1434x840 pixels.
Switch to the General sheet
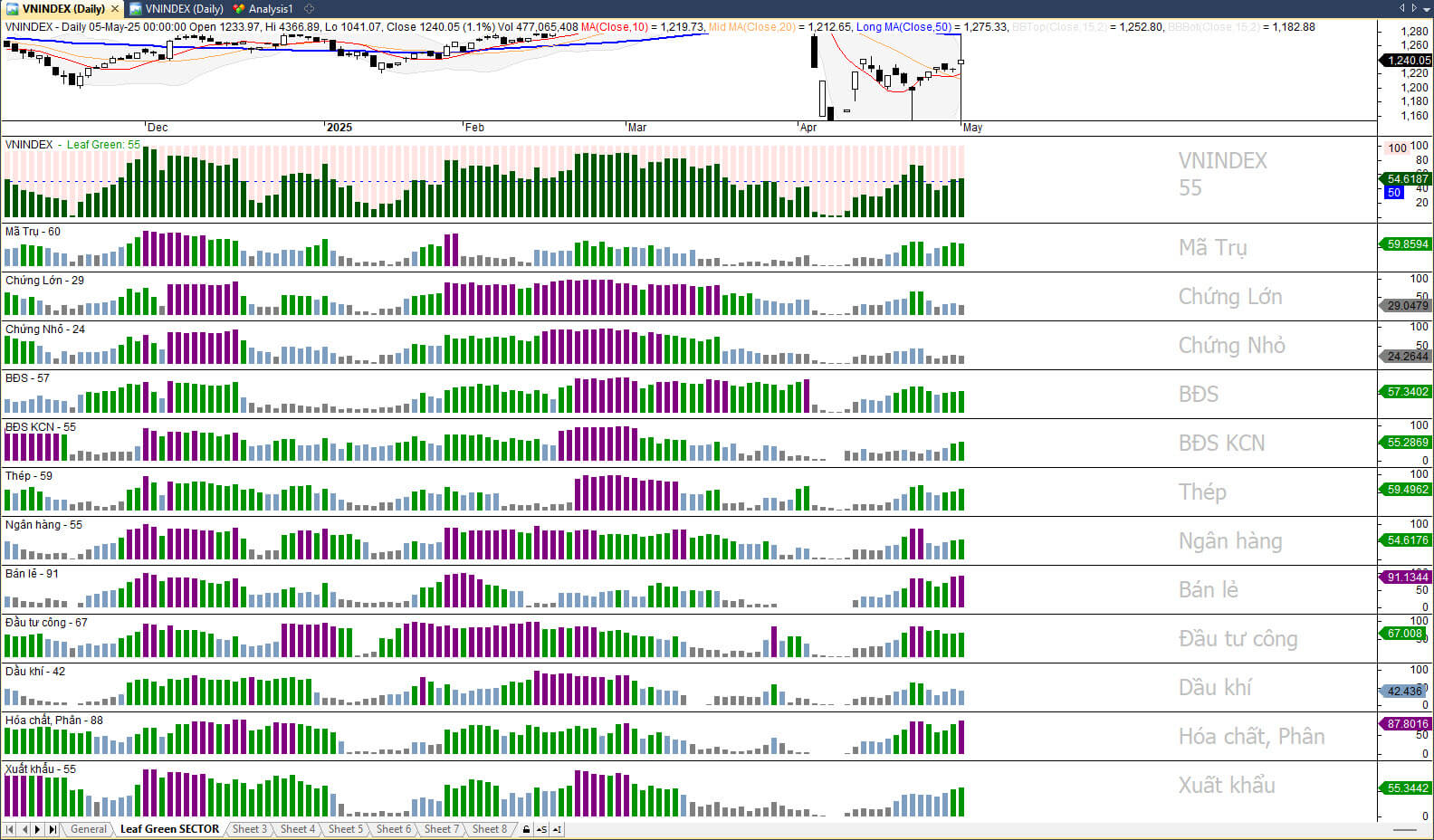pos(89,829)
